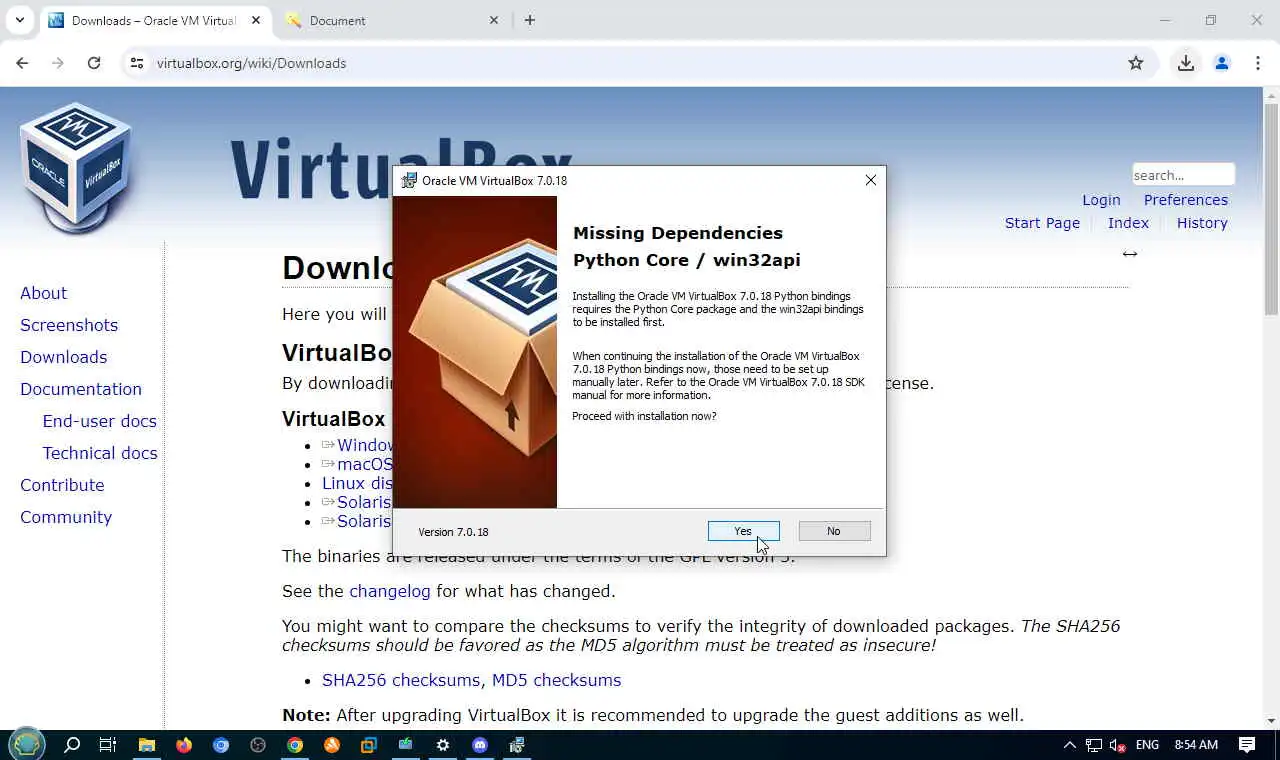Click the width toggle double-arrow icon
This screenshot has width=1280, height=760.
tap(1130, 254)
